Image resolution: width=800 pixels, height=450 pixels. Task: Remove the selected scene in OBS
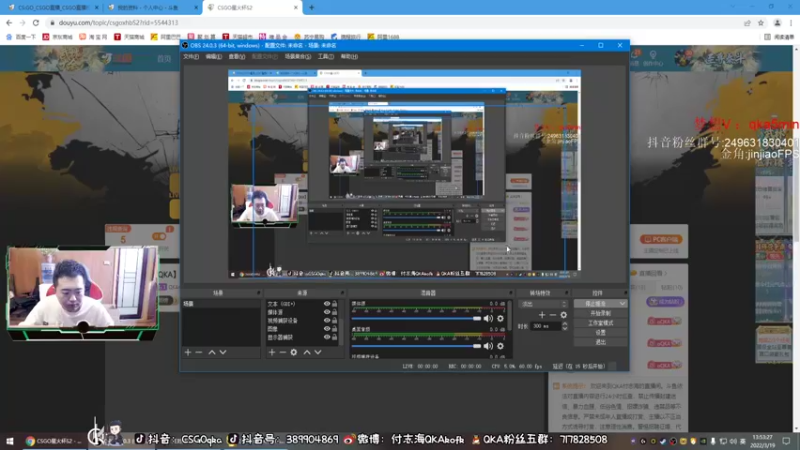coord(199,352)
